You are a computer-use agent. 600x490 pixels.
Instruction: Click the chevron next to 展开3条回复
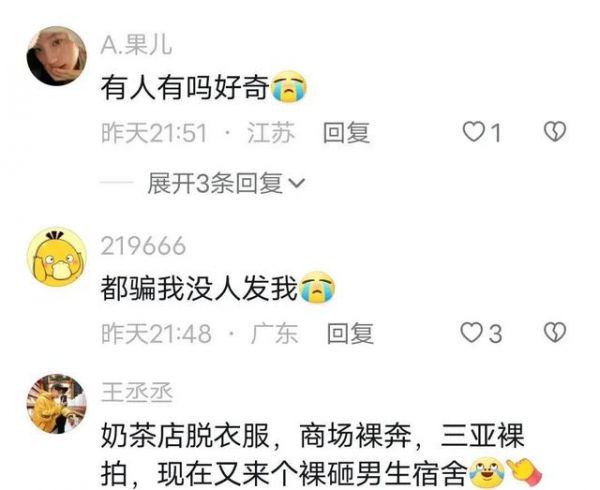click(296, 184)
